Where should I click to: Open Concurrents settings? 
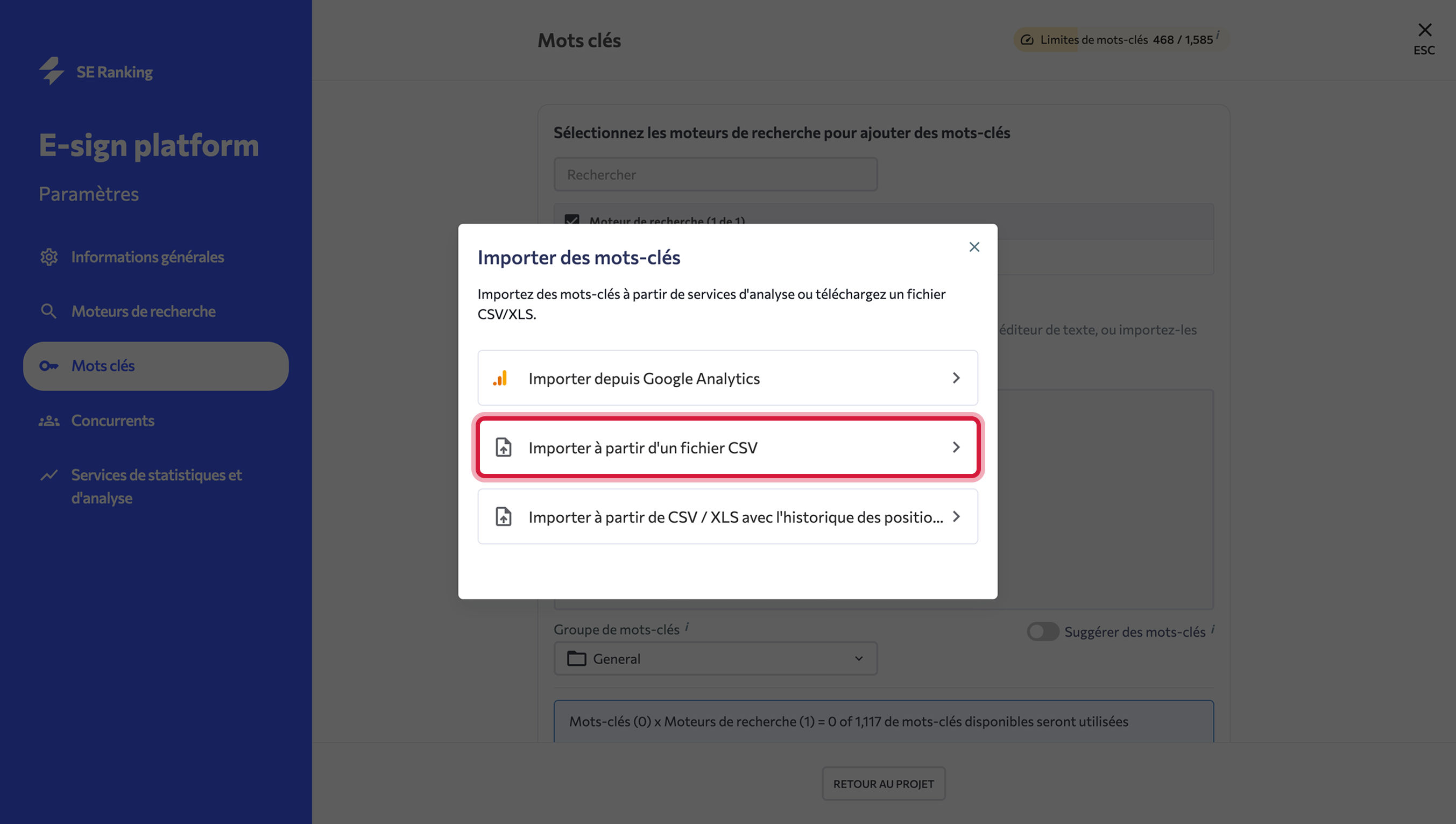pyautogui.click(x=112, y=421)
